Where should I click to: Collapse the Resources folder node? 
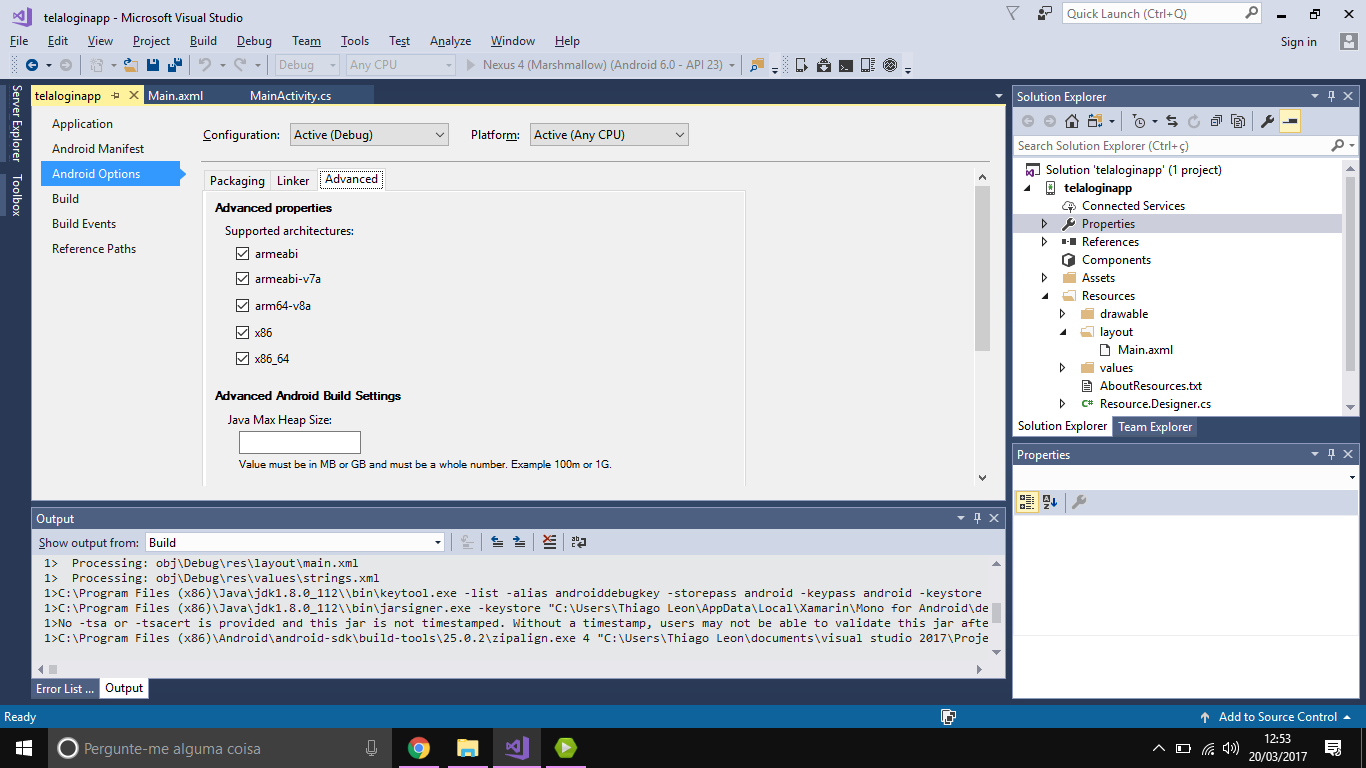tap(1045, 296)
